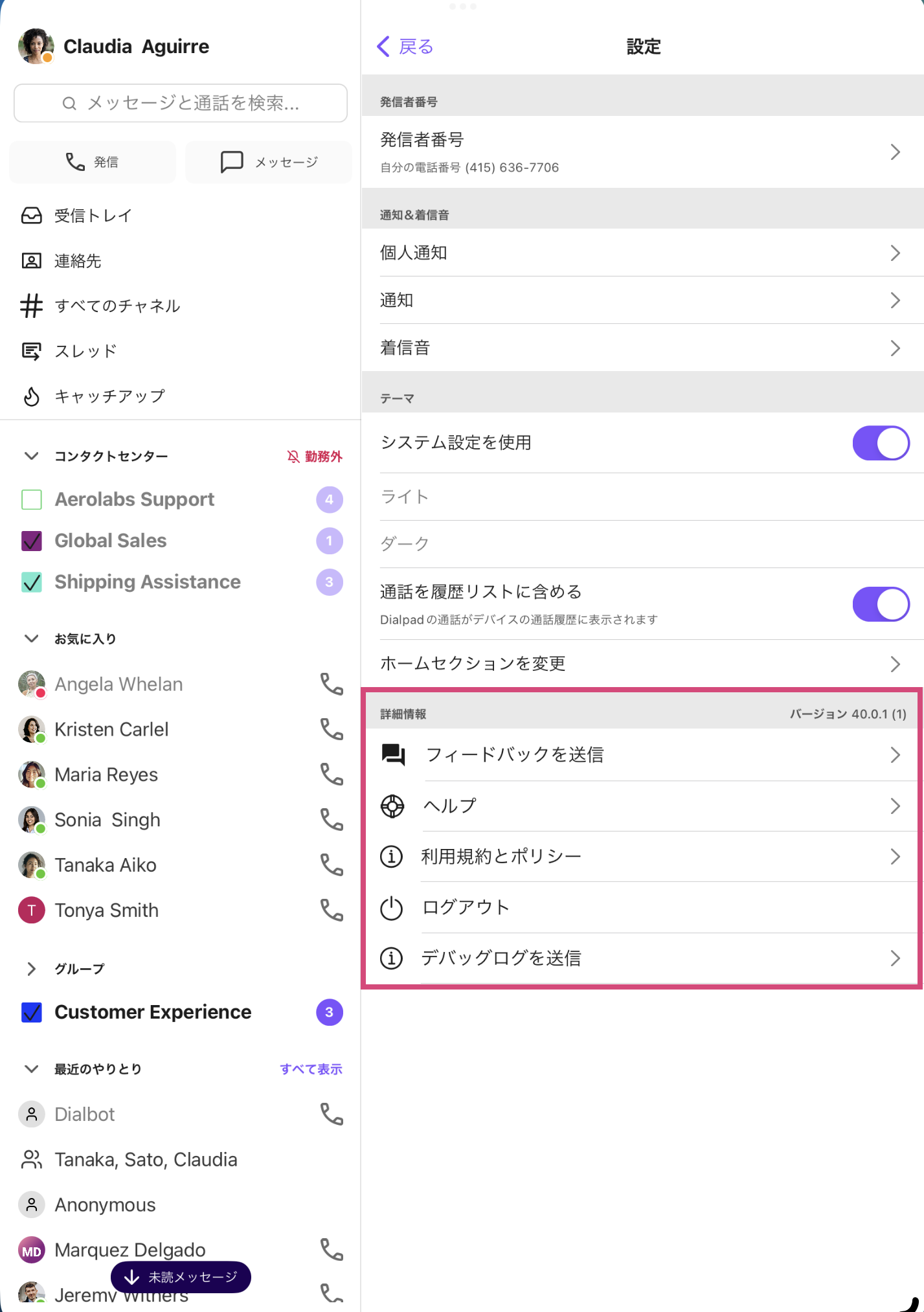Tap the 発信 call button
The image size is (924, 1312).
93,162
